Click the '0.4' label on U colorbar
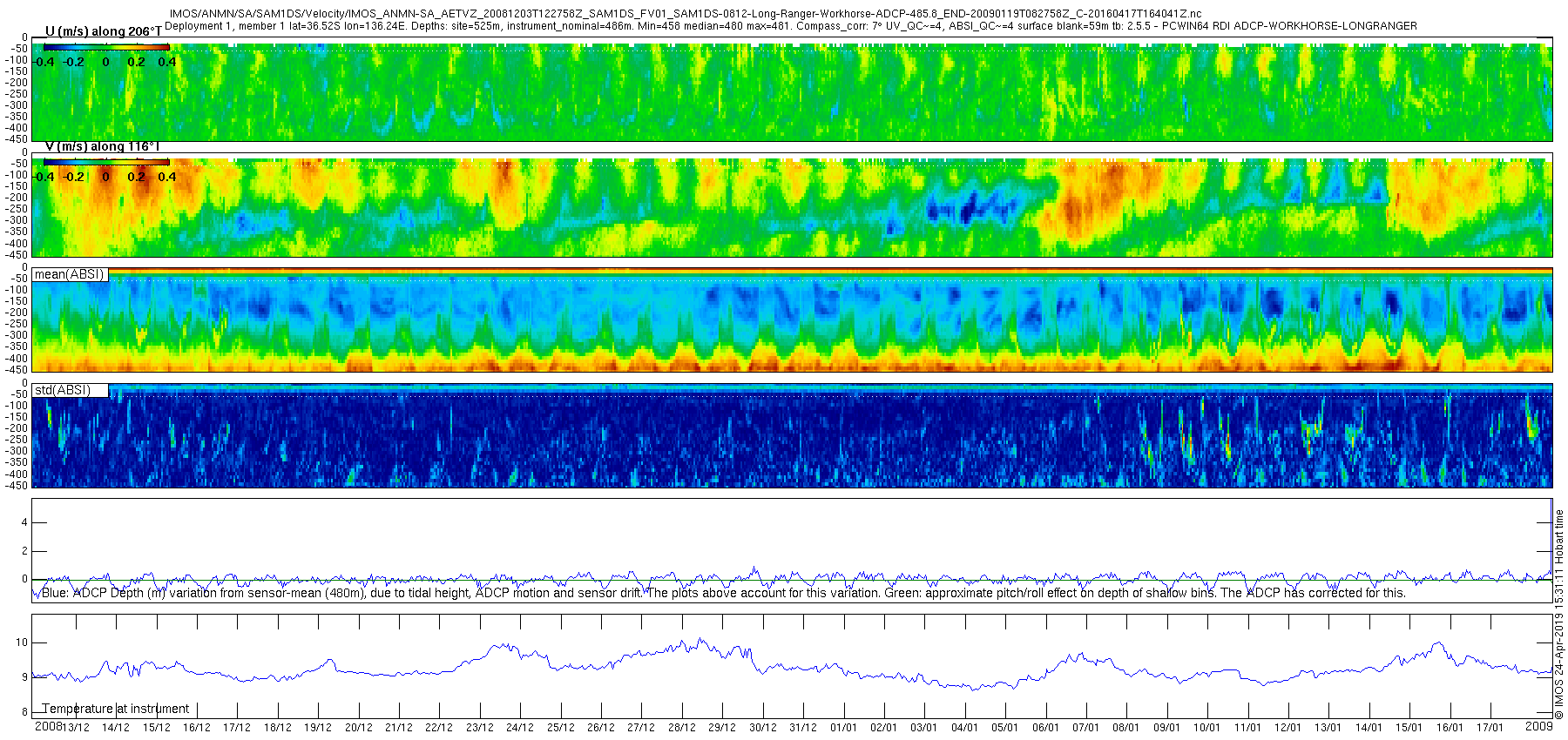The image size is (1568, 740). [x=167, y=62]
